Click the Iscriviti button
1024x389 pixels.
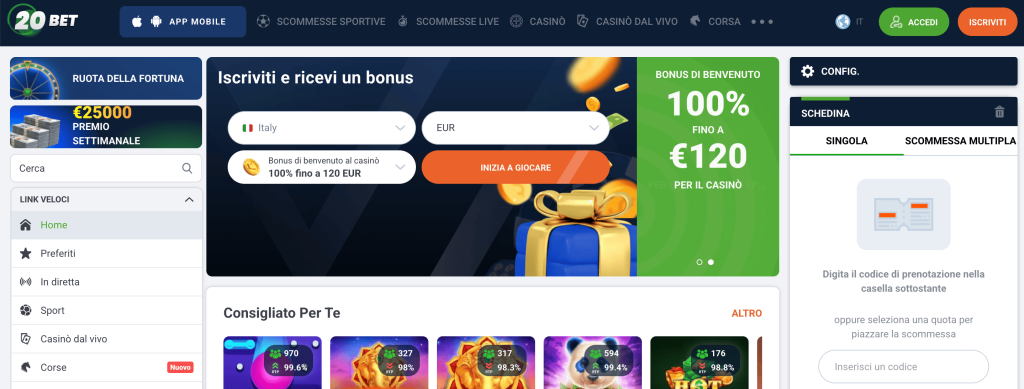[987, 22]
